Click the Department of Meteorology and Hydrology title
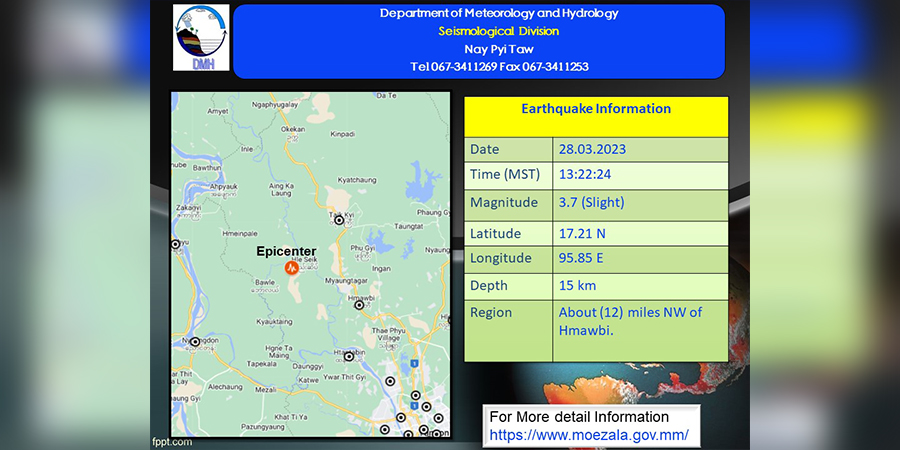The height and width of the screenshot is (450, 900). click(x=499, y=13)
